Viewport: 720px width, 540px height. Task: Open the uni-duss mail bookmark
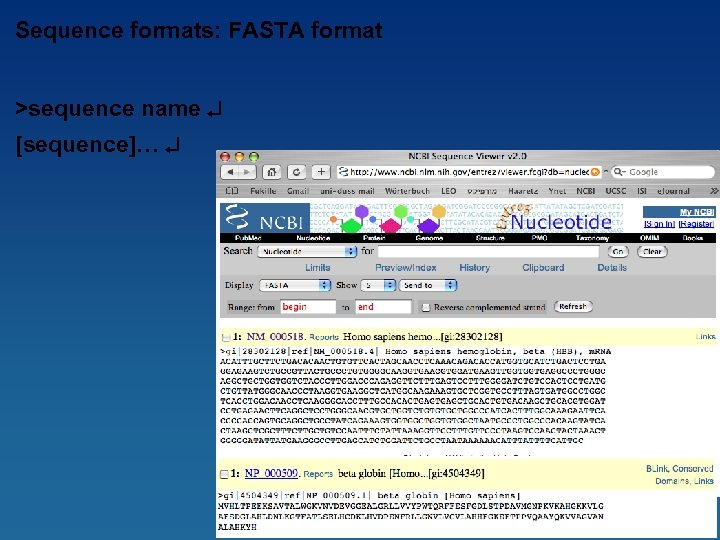click(347, 191)
